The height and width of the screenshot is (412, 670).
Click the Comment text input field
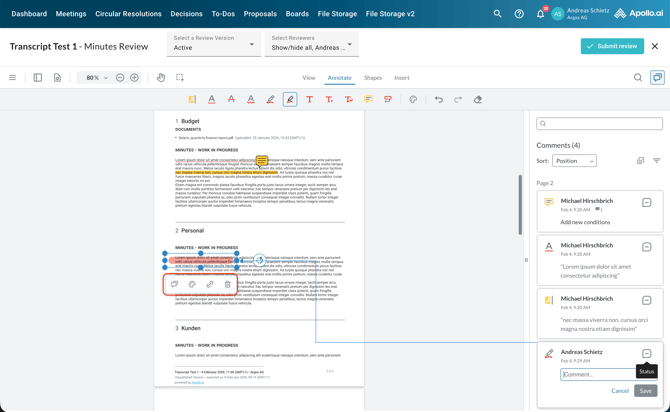coord(597,374)
